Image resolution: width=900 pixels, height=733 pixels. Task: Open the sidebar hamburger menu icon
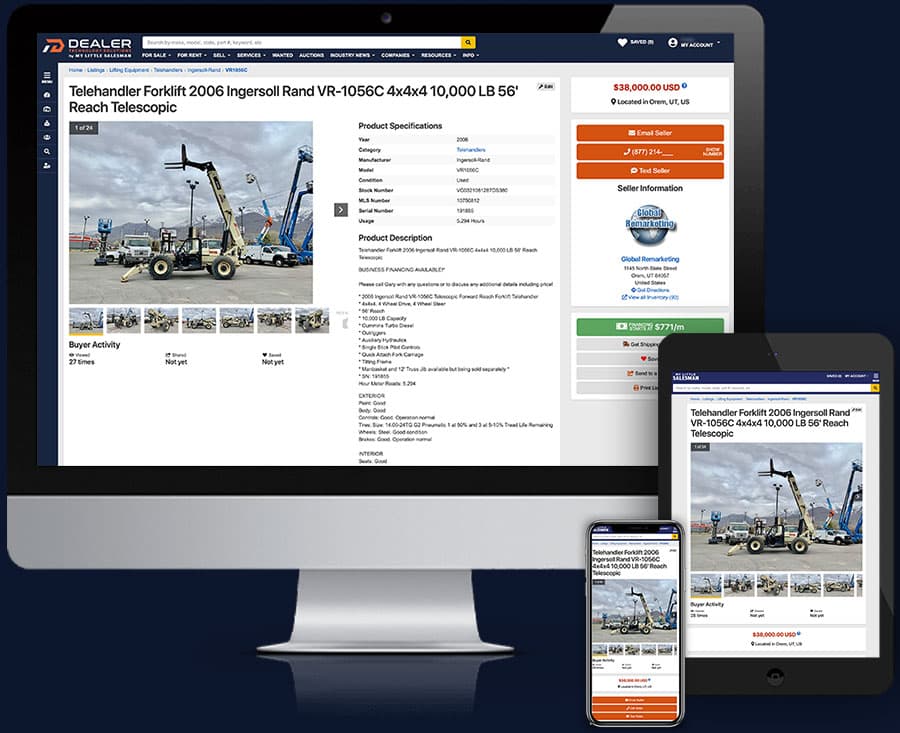47,76
